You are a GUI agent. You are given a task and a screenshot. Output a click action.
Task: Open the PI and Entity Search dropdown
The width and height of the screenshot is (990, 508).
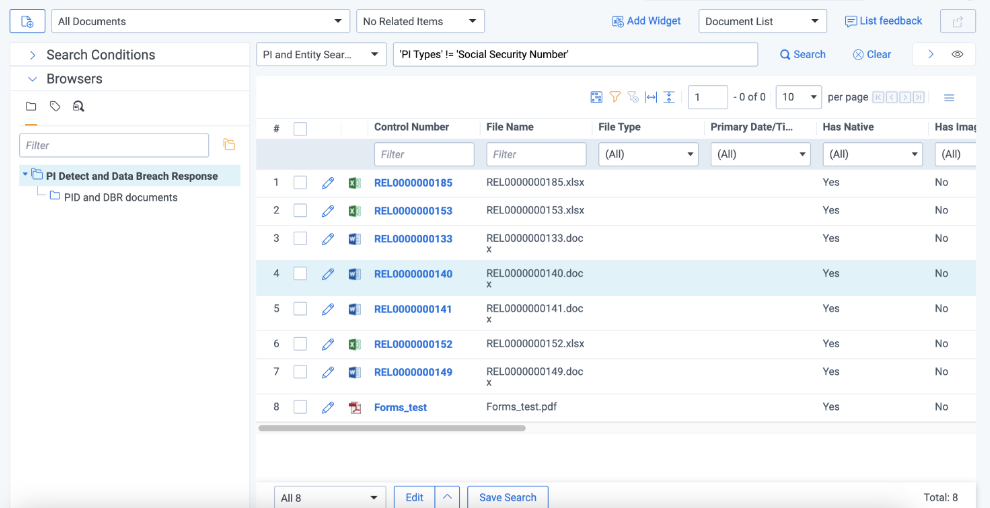(321, 54)
